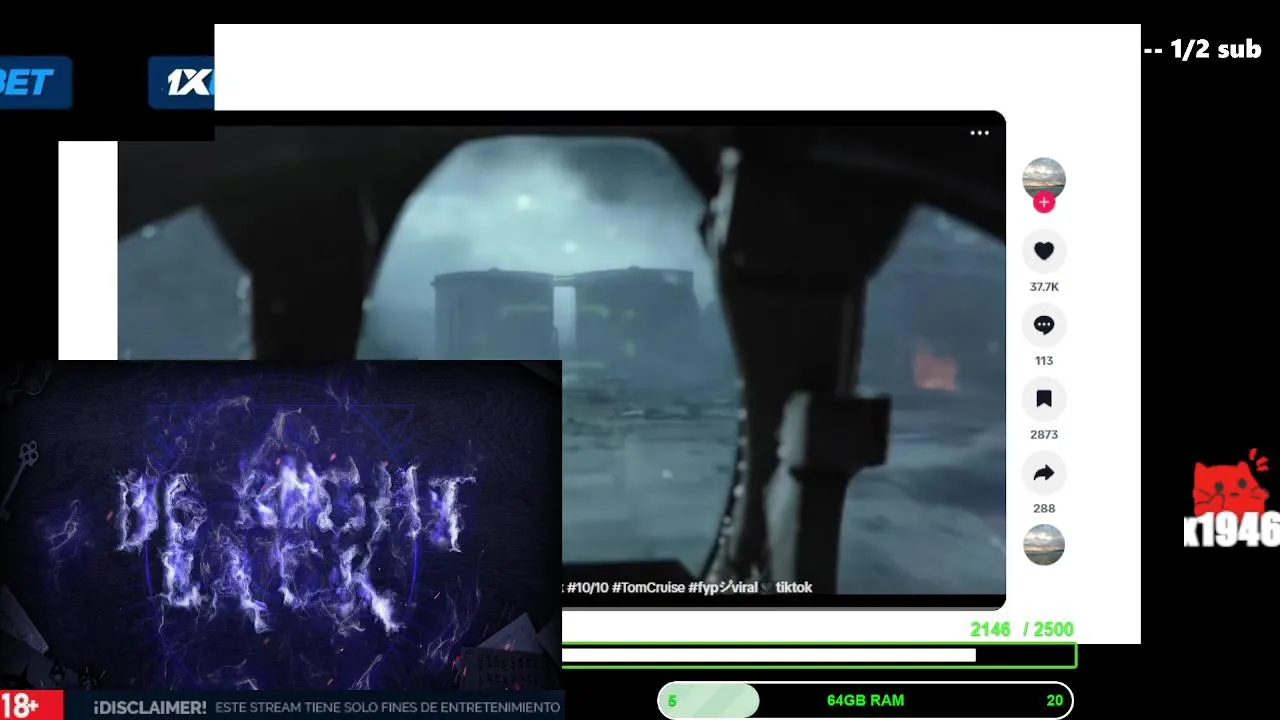Viewport: 1280px width, 720px height.
Task: Click the TikTok video player area
Action: click(x=561, y=359)
